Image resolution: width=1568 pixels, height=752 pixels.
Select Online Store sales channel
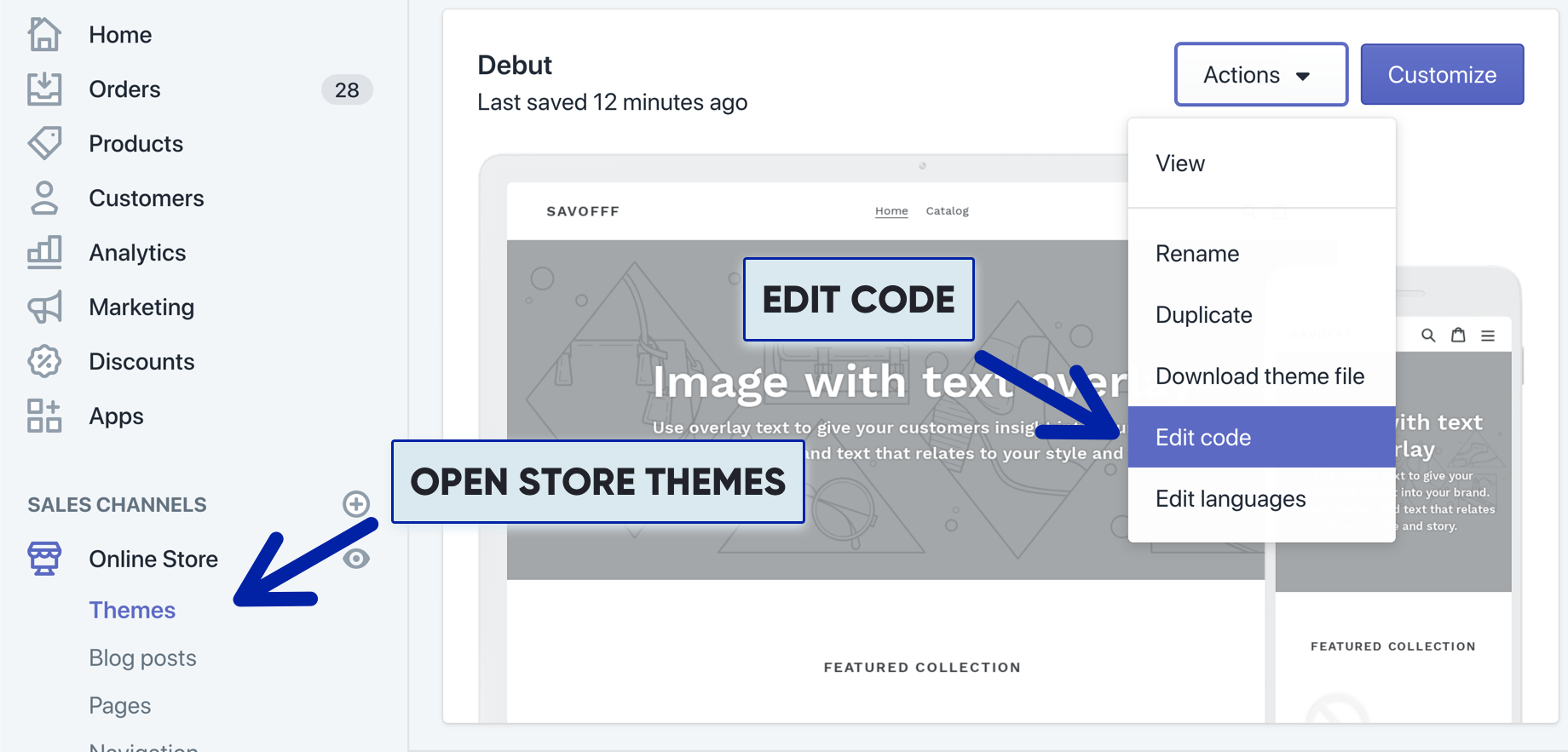coord(153,559)
